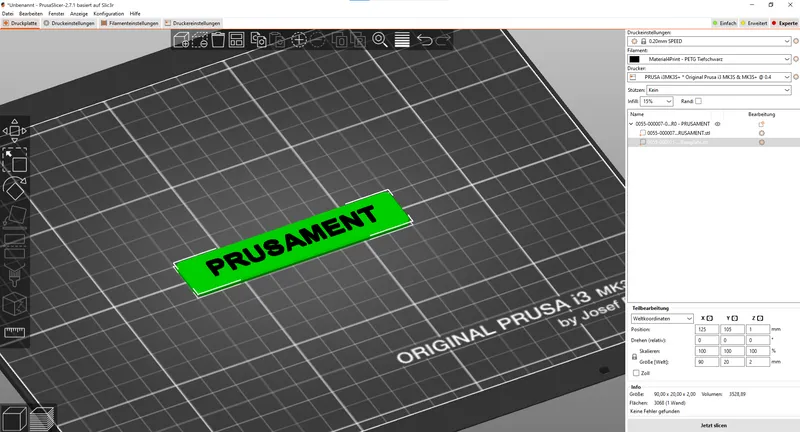Open 0.20mm SPEED print settings dropdown
This screenshot has height=432, width=800.
click(x=709, y=41)
